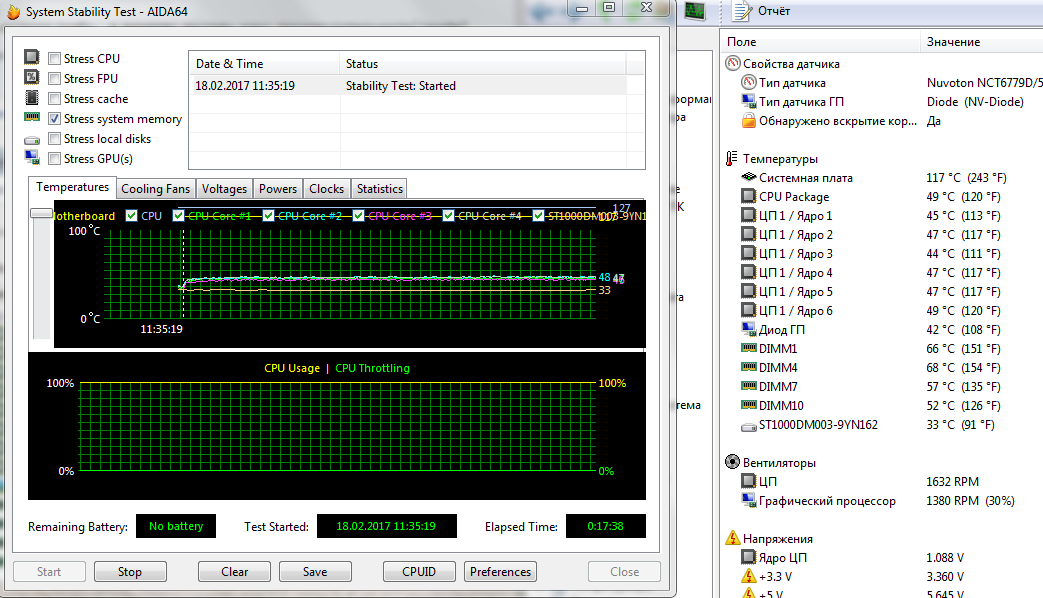Enable the Stress cache checkbox
1043x598 pixels.
click(x=55, y=98)
